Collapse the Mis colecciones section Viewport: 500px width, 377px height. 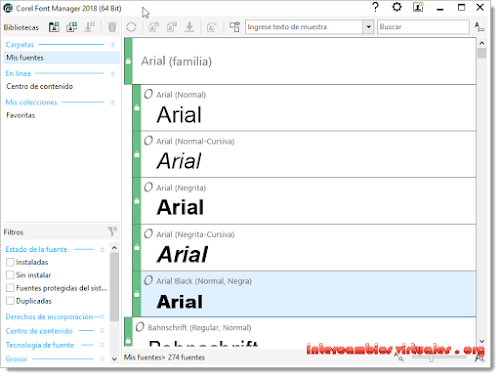113,102
